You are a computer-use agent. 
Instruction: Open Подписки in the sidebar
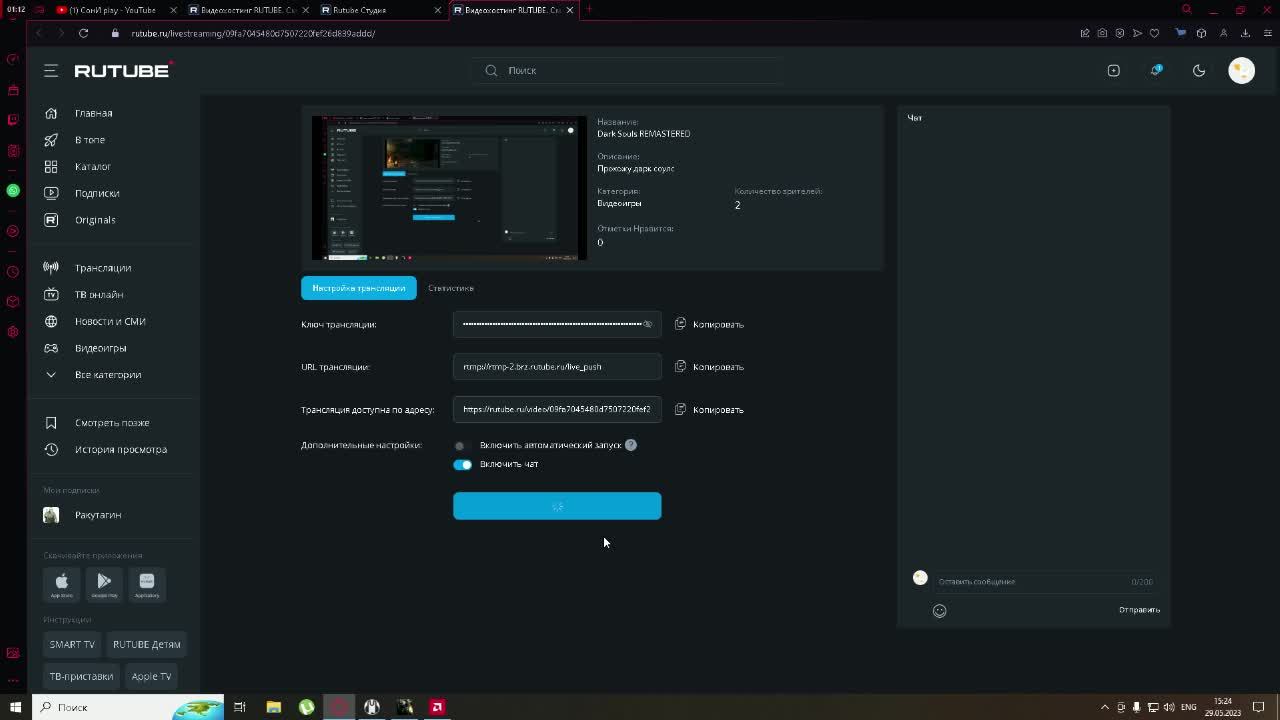[x=96, y=193]
